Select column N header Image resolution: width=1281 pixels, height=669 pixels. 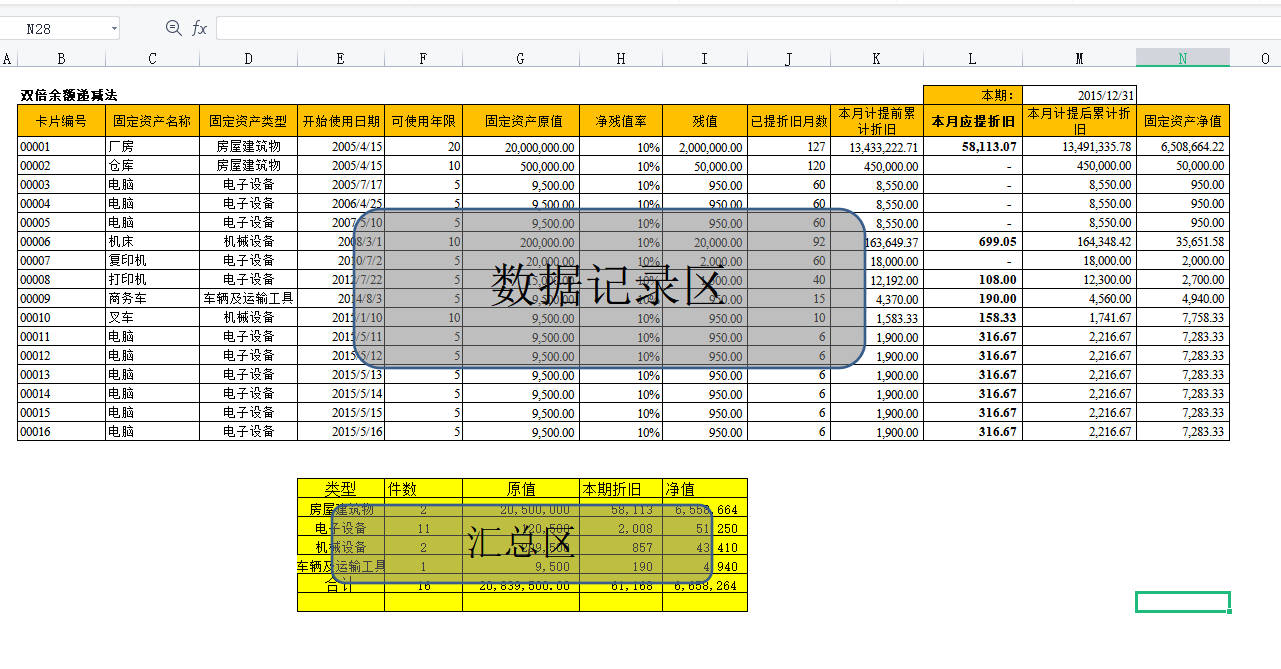(x=1182, y=59)
